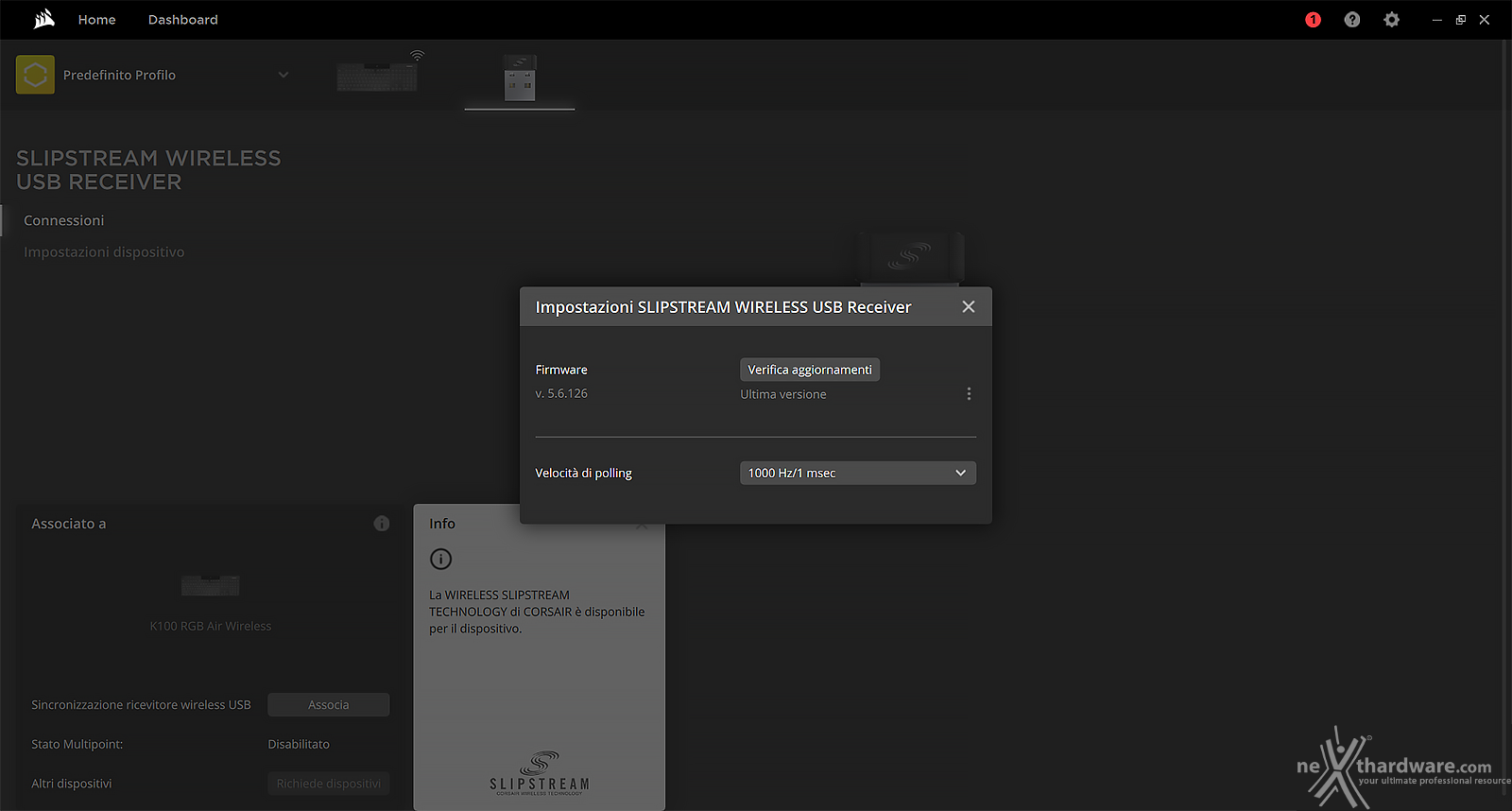Click the Richiede dispositivi button

(329, 784)
